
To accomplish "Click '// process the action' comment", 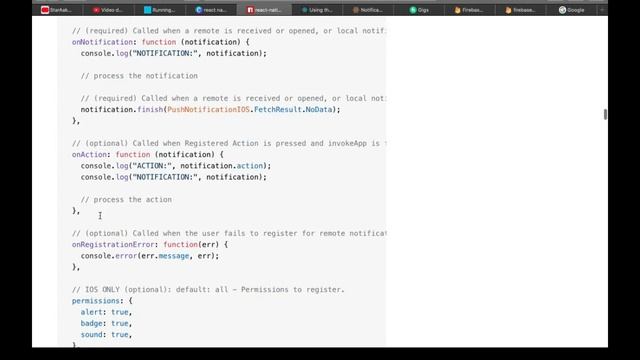I will [x=126, y=200].
